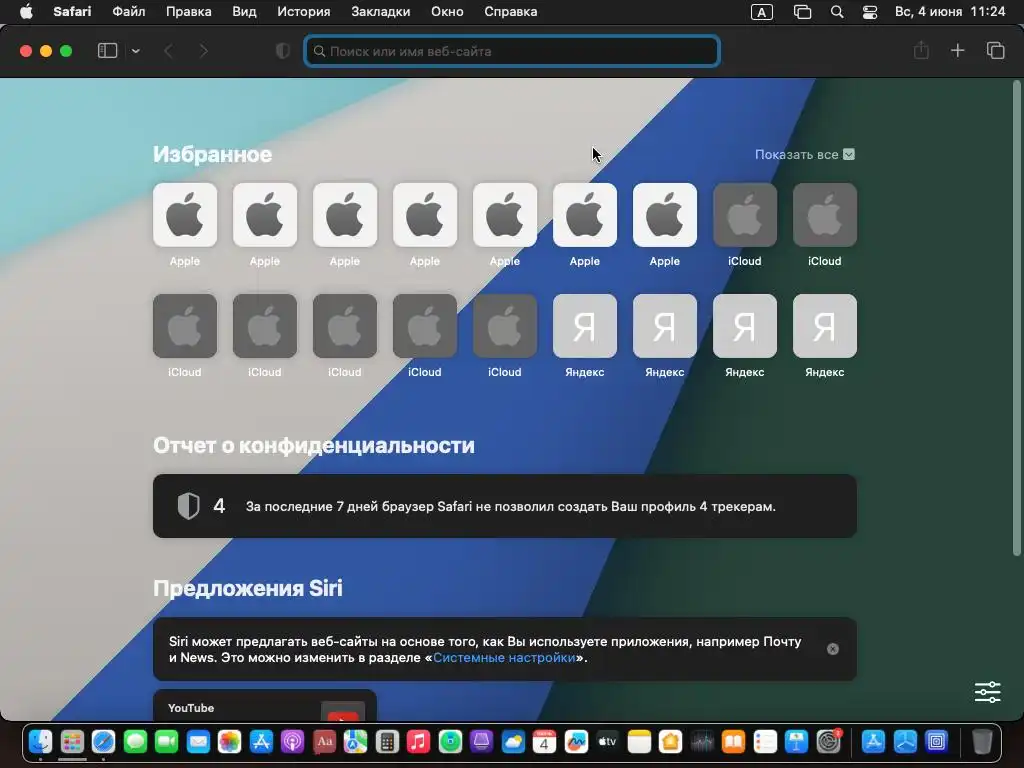The width and height of the screenshot is (1024, 768).
Task: Open Messages from the Dock
Action: point(135,742)
